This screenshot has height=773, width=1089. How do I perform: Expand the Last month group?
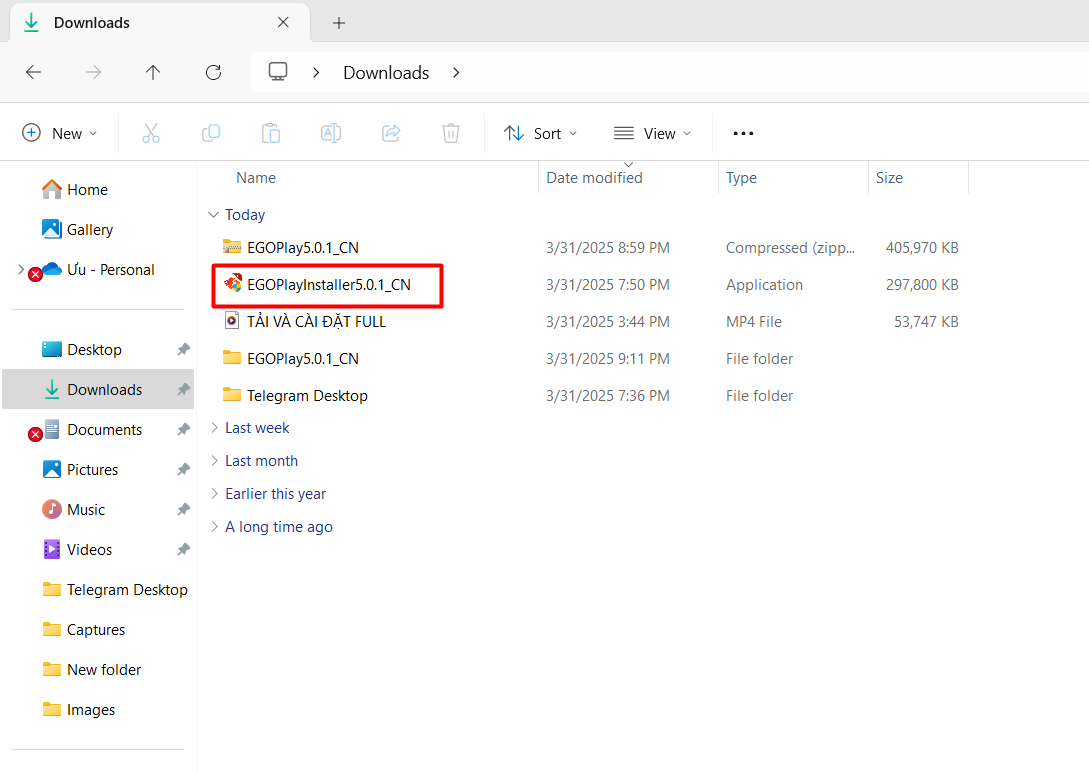coord(215,460)
